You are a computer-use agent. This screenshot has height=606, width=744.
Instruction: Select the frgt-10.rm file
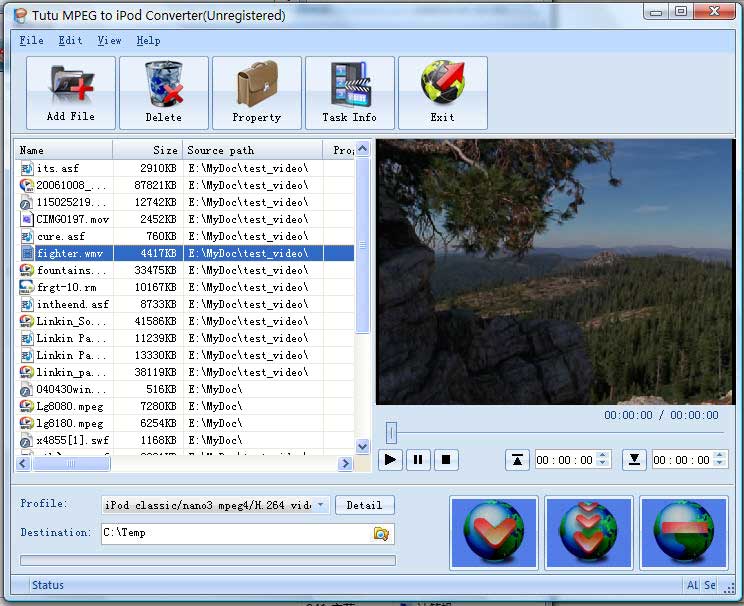click(x=185, y=287)
